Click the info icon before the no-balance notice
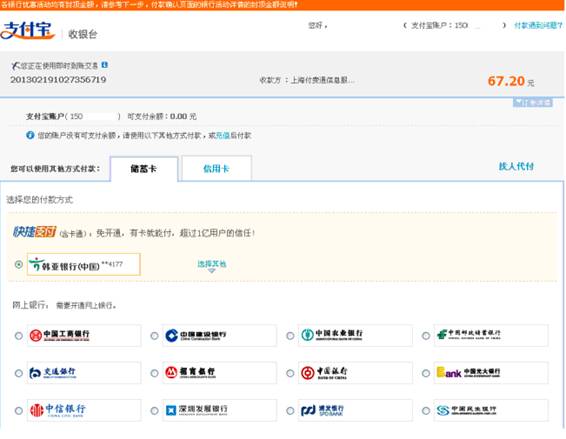566x439 pixels. (30, 135)
